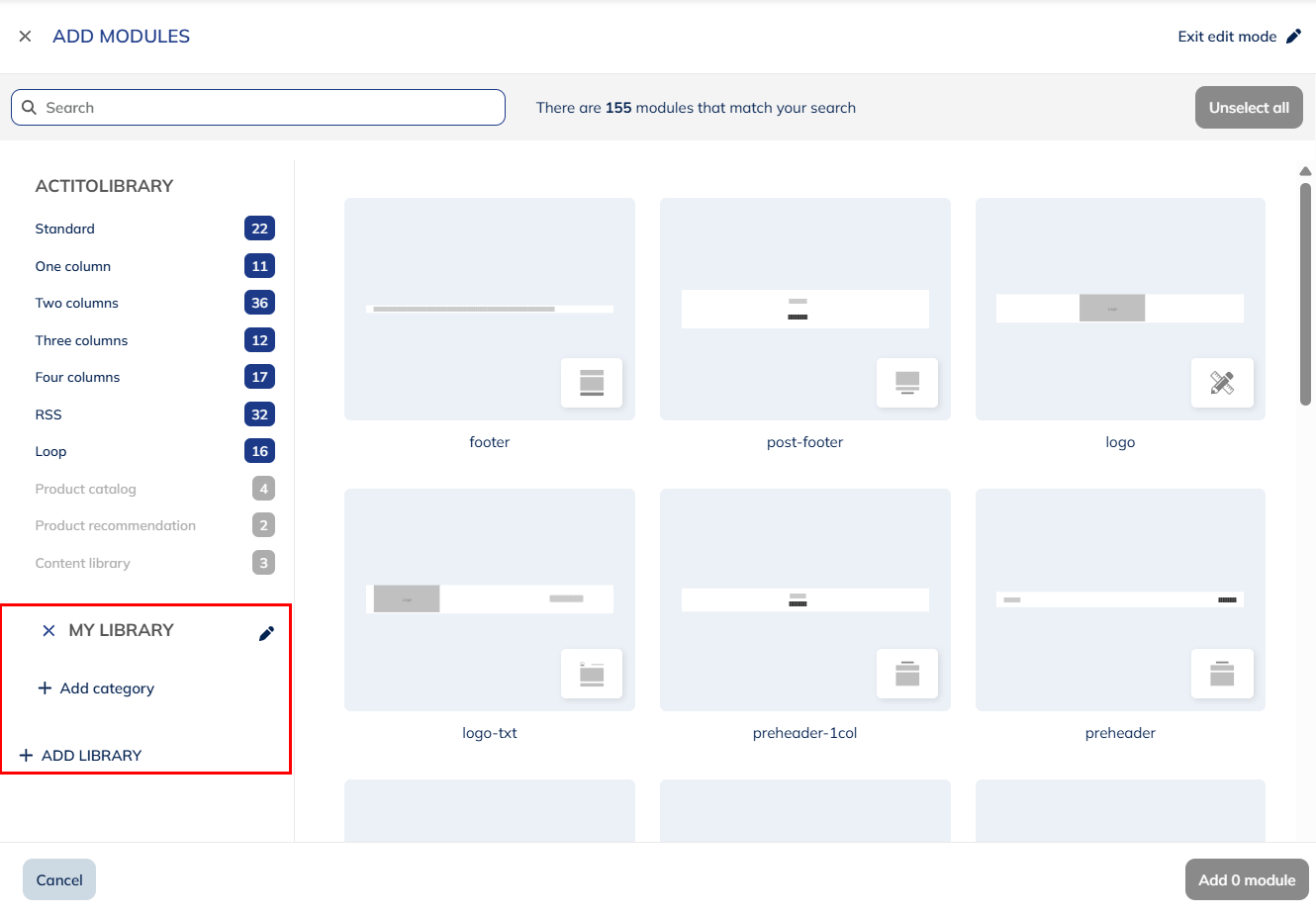
Task: Select the RSS category in sidebar
Action: tap(48, 414)
